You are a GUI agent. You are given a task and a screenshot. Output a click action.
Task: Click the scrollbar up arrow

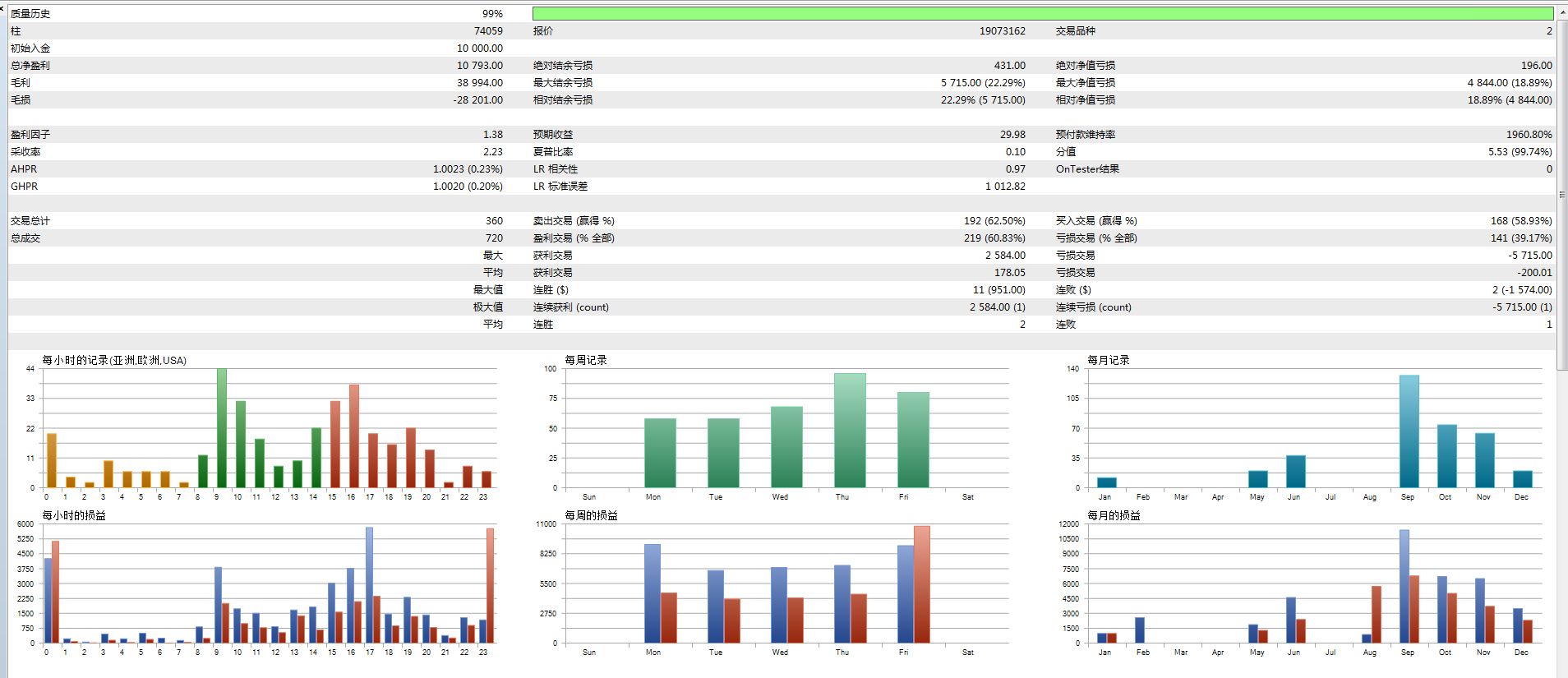point(1562,13)
